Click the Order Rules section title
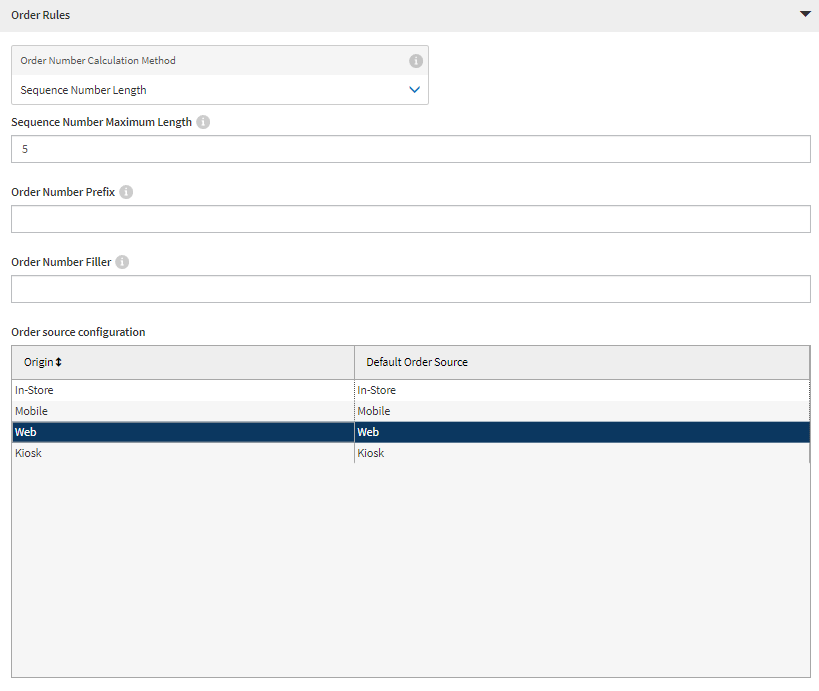Image resolution: width=819 pixels, height=691 pixels. pyautogui.click(x=41, y=15)
